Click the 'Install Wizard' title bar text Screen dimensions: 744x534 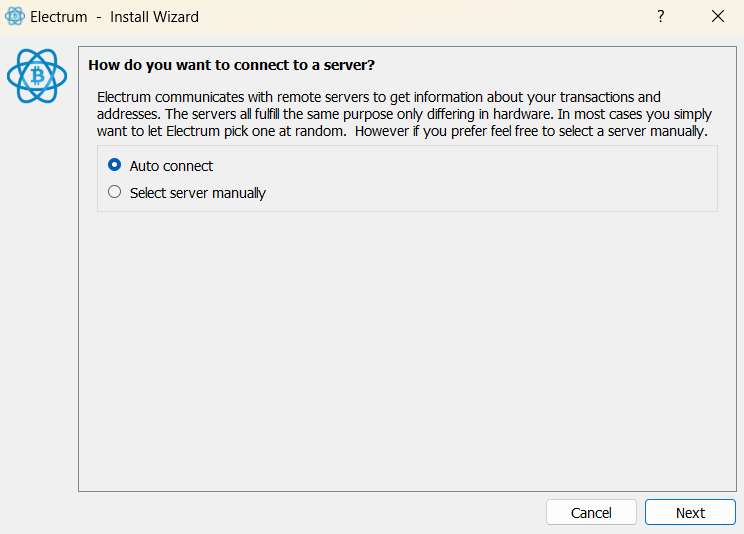[154, 17]
